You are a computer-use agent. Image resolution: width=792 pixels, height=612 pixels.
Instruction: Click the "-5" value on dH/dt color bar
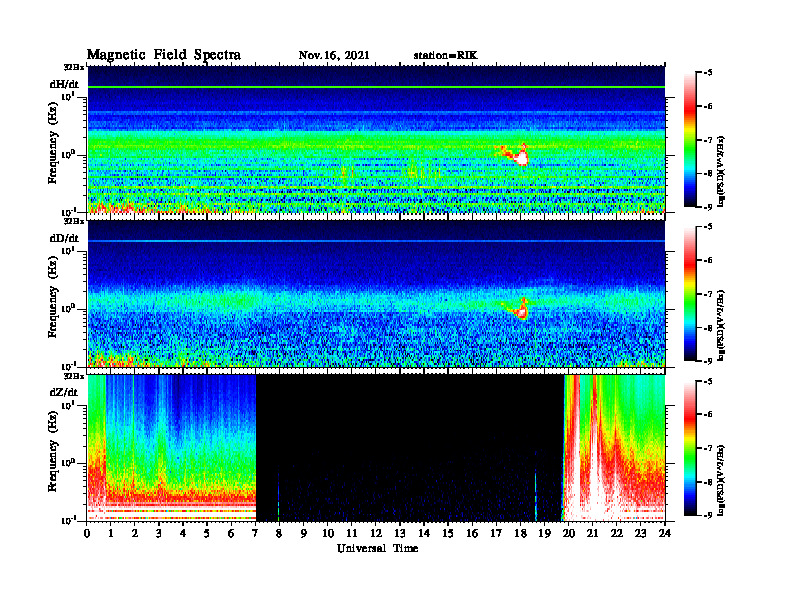point(708,73)
